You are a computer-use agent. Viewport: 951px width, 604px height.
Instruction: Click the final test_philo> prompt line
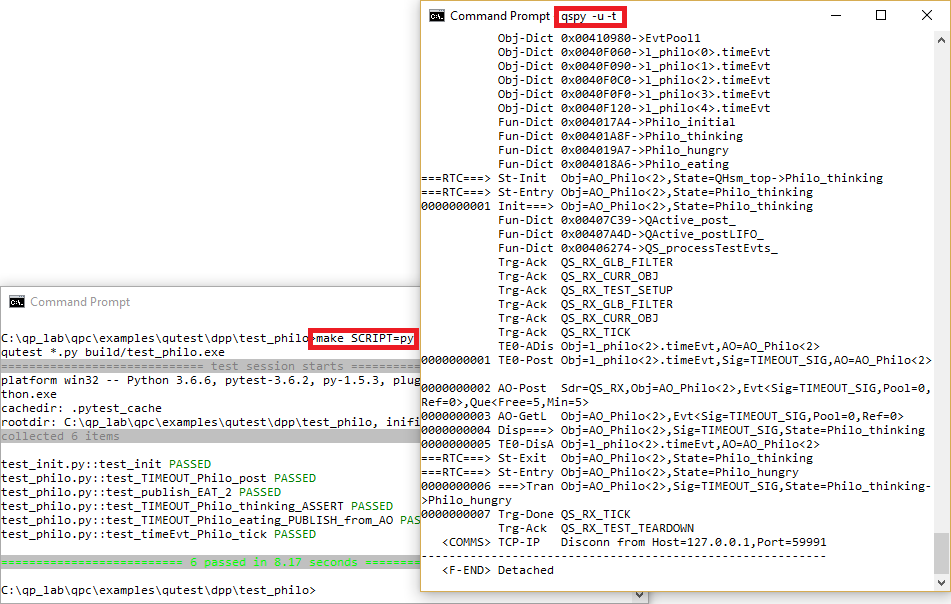pos(158,590)
